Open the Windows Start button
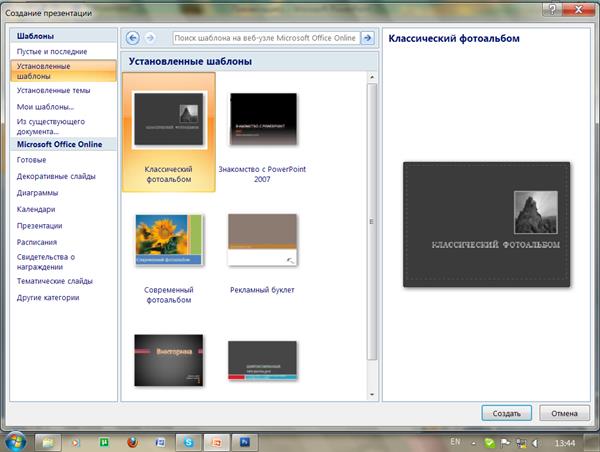Image resolution: width=600 pixels, height=452 pixels. pos(15,442)
